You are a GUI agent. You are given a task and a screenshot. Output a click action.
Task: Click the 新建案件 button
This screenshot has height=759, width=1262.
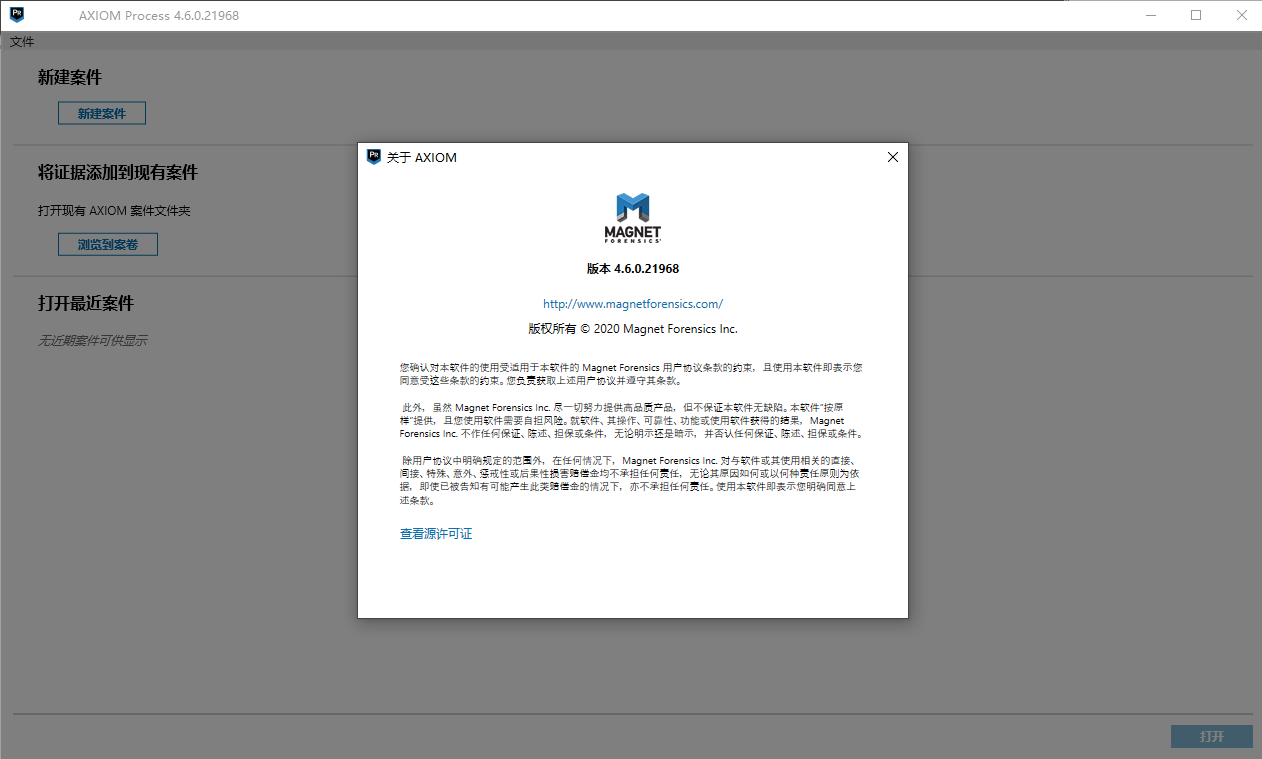click(x=100, y=112)
